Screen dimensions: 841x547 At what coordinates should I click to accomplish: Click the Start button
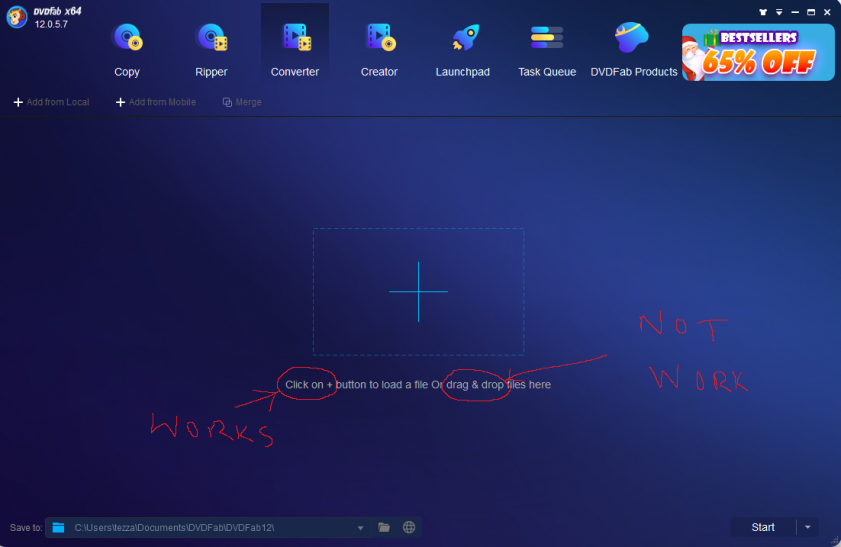click(x=763, y=527)
